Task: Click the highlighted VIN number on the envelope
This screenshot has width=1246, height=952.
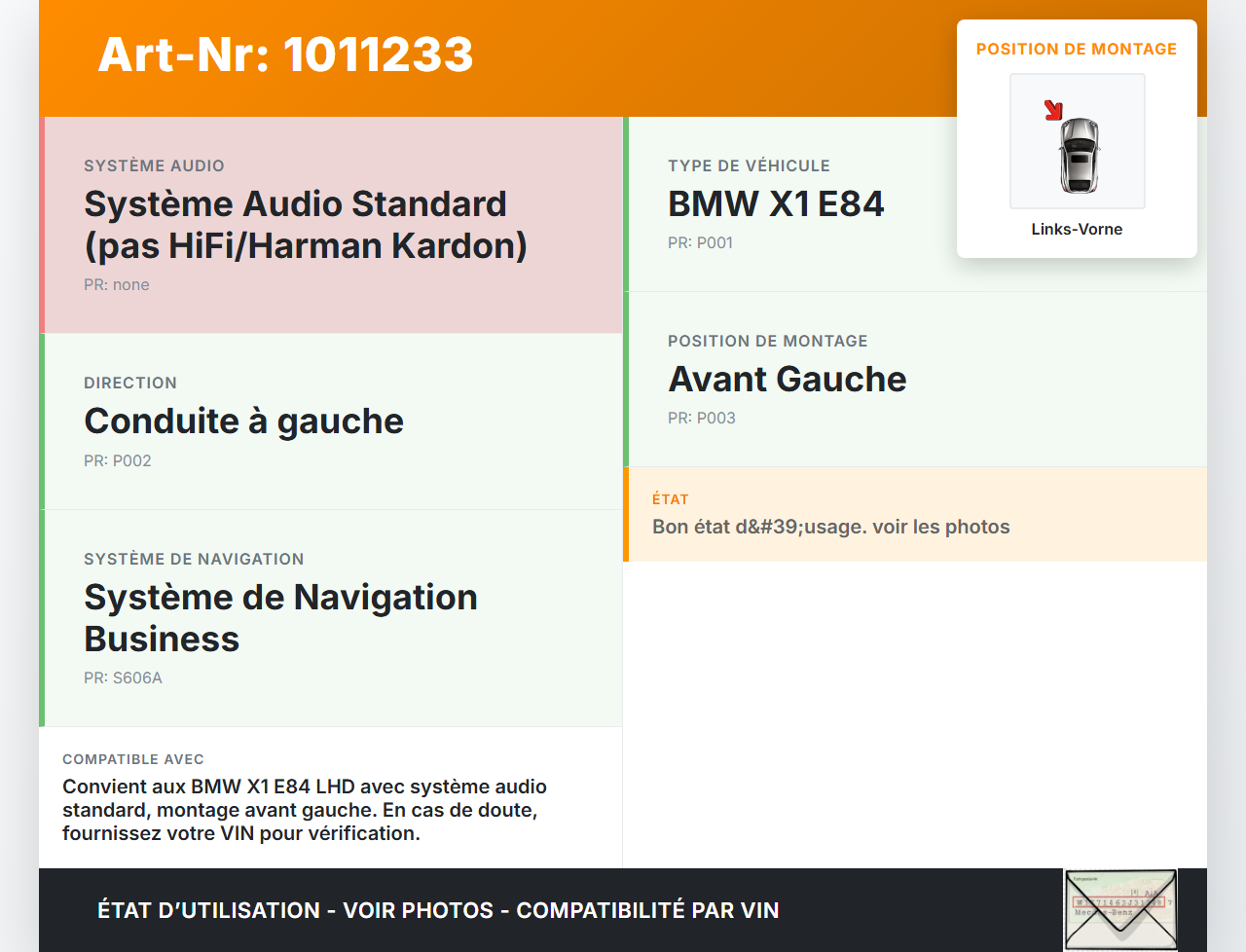Action: tap(1118, 901)
